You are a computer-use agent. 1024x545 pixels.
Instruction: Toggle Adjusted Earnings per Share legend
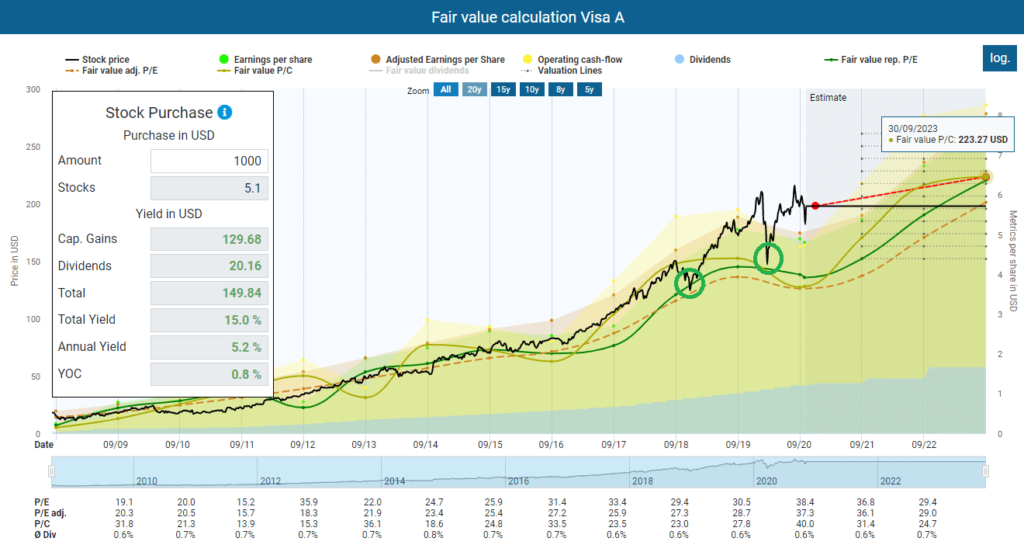[438, 59]
